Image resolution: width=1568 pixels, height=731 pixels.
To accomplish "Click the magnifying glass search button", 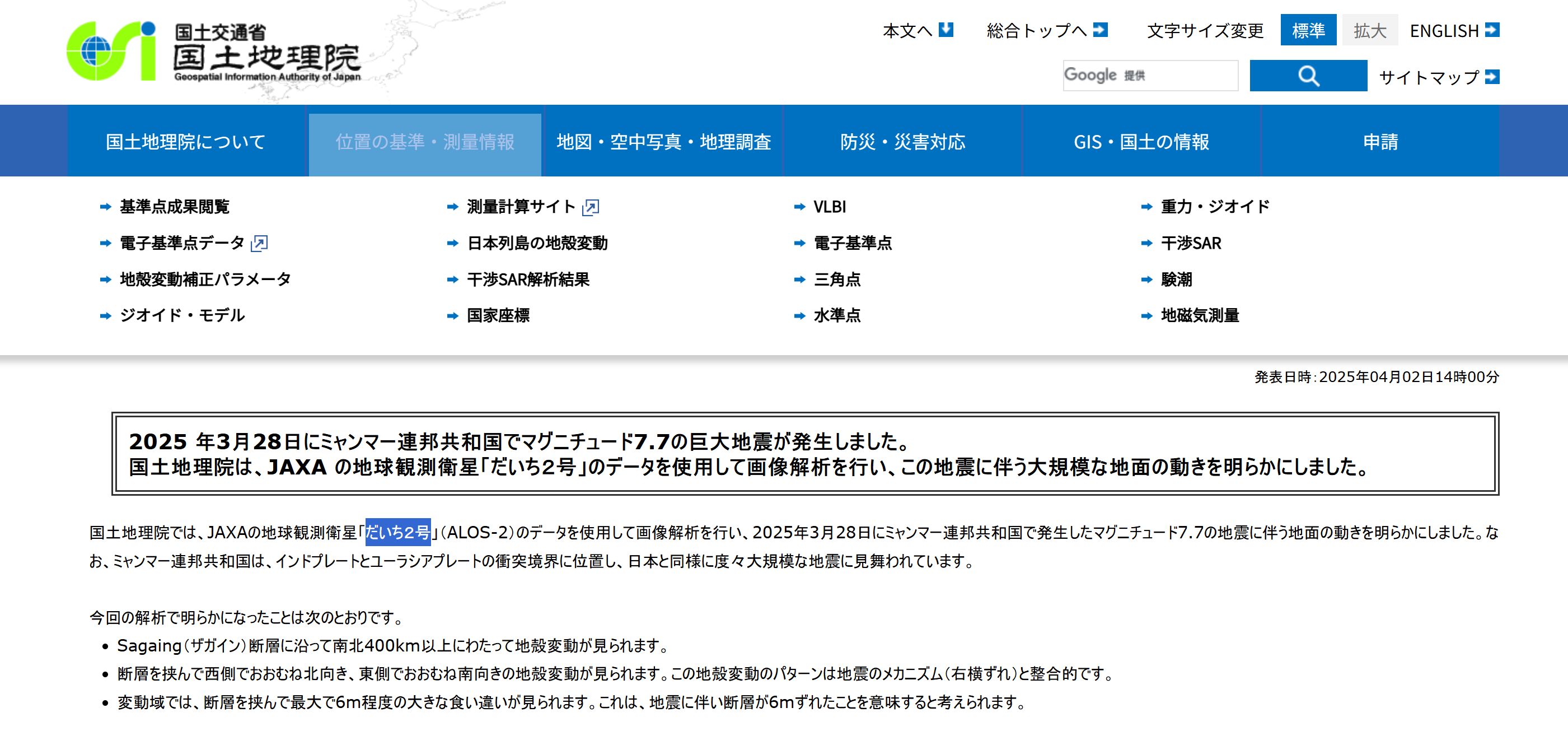I will (1308, 76).
